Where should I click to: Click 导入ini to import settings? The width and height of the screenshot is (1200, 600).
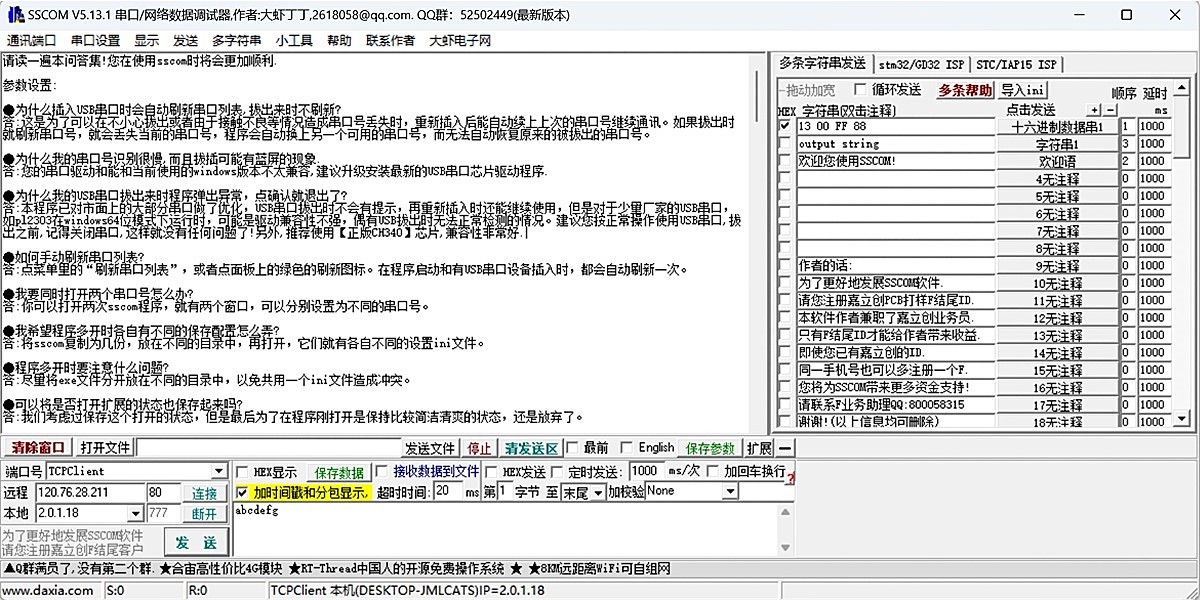(x=1022, y=89)
